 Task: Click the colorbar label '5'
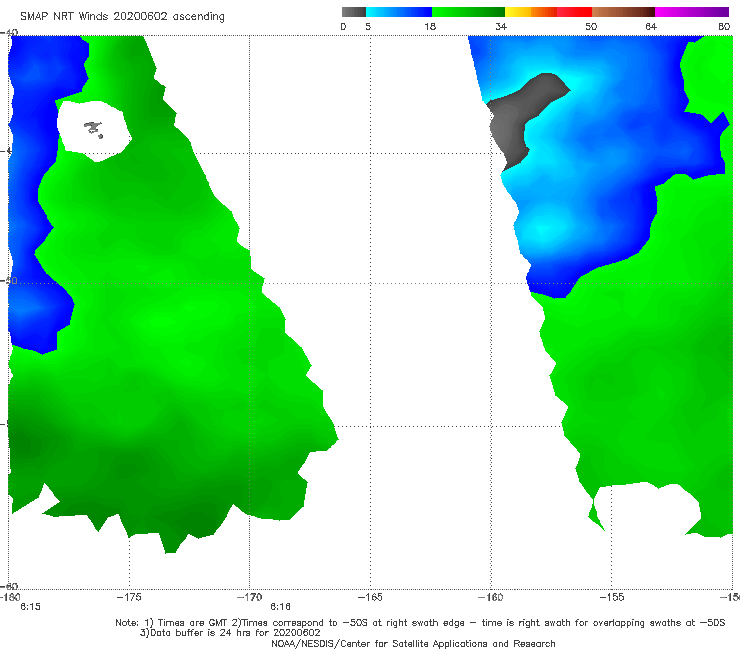click(368, 27)
